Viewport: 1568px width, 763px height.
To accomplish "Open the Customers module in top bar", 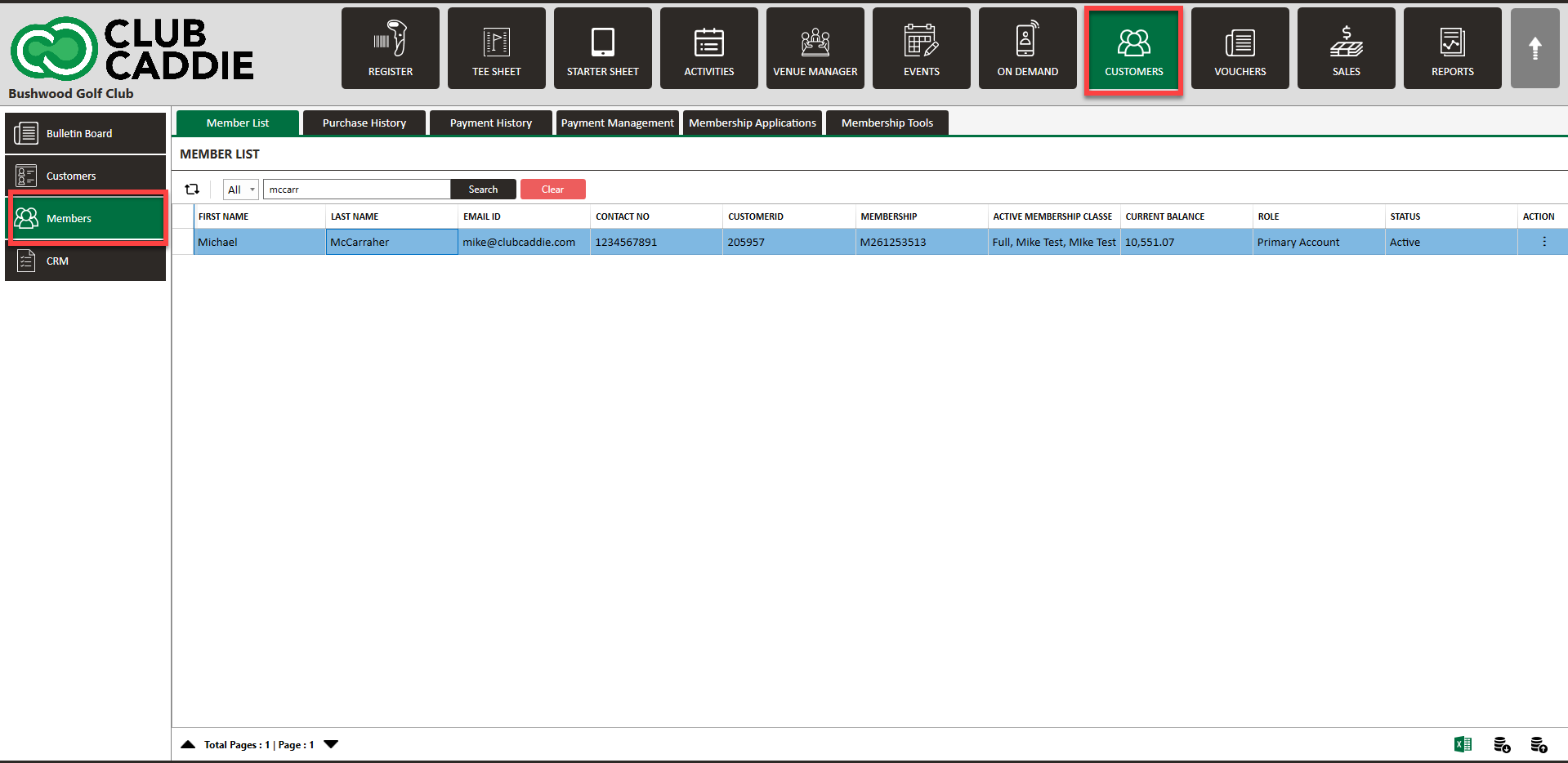I will [1134, 51].
